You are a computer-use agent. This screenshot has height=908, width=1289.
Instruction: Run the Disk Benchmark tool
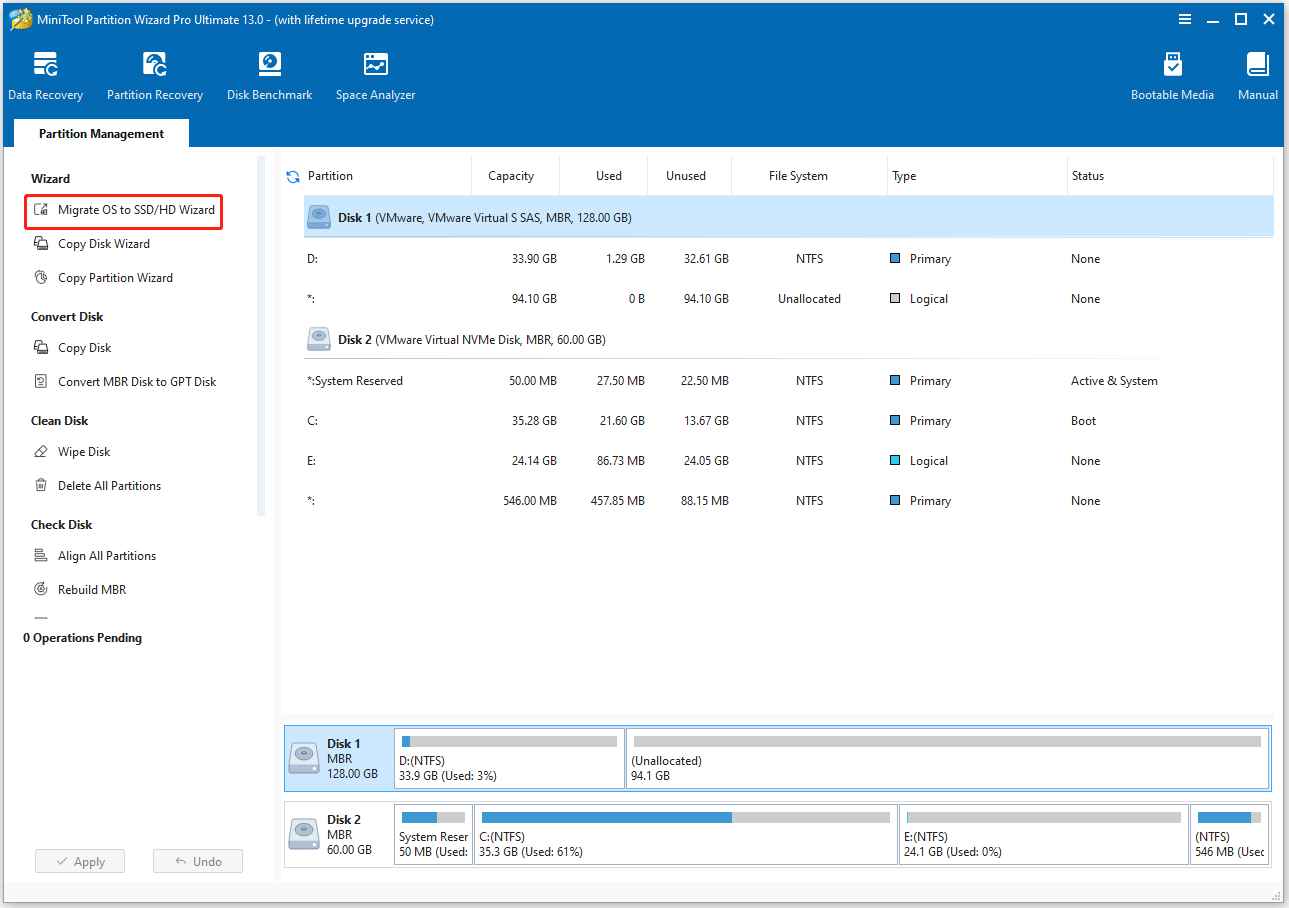coord(269,75)
